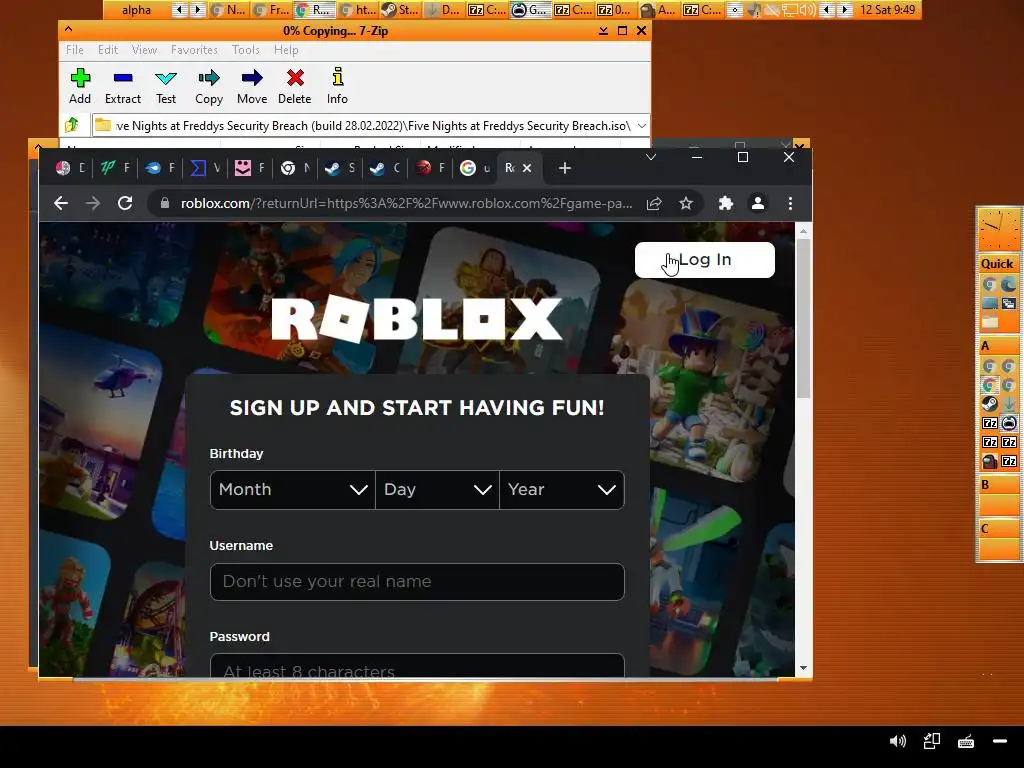The image size is (1024, 768).
Task: Open the Chrome extensions puzzle icon
Action: coord(726,204)
